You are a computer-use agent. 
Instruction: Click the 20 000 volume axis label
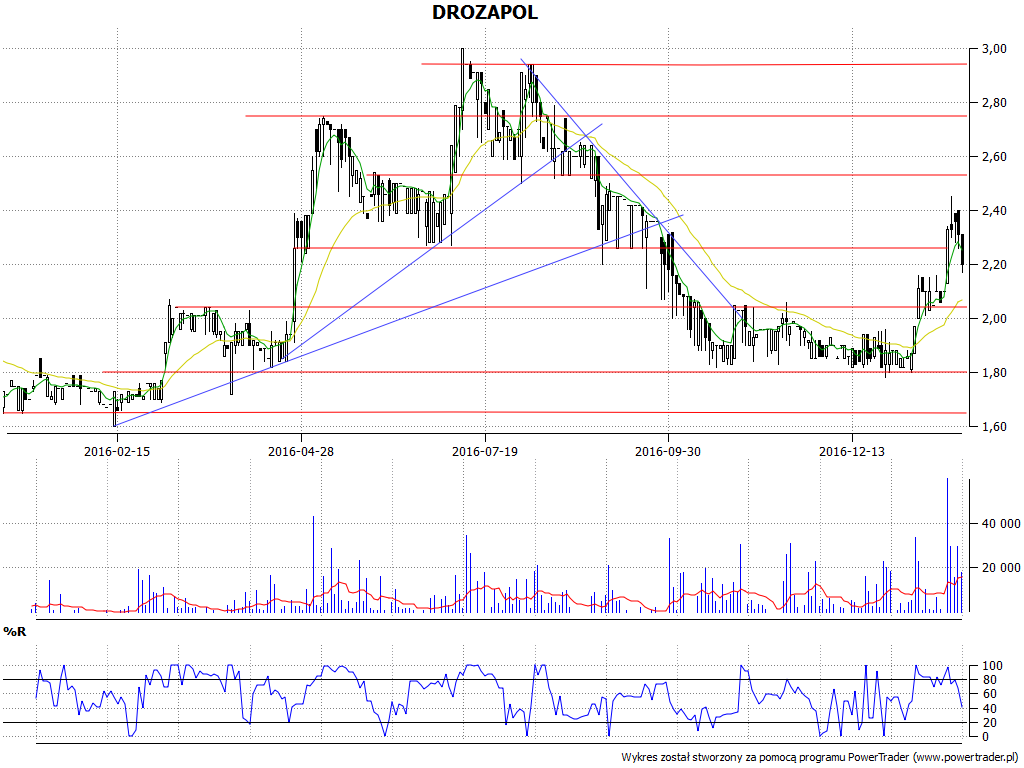click(x=1001, y=568)
